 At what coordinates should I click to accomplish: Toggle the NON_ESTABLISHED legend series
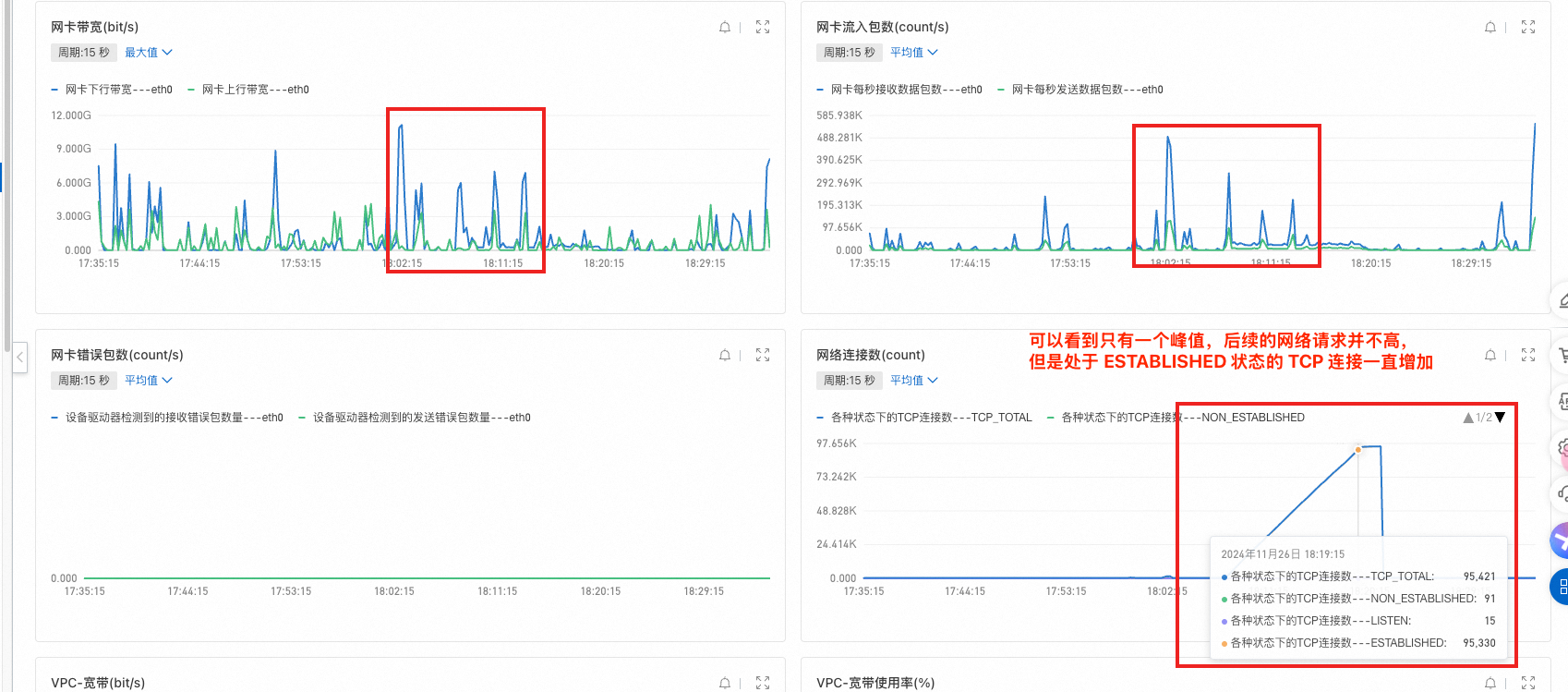click(1176, 418)
